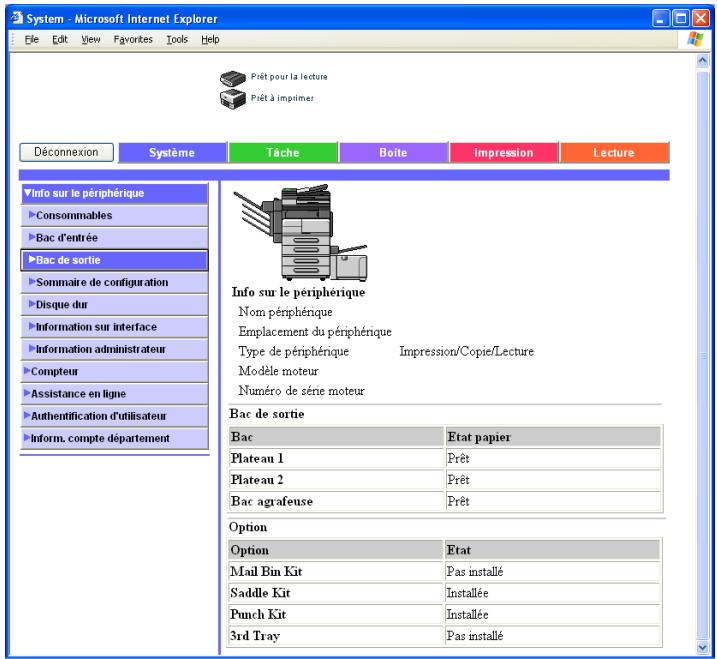Click the Bac column header
Image resolution: width=717 pixels, height=659 pixels.
336,437
